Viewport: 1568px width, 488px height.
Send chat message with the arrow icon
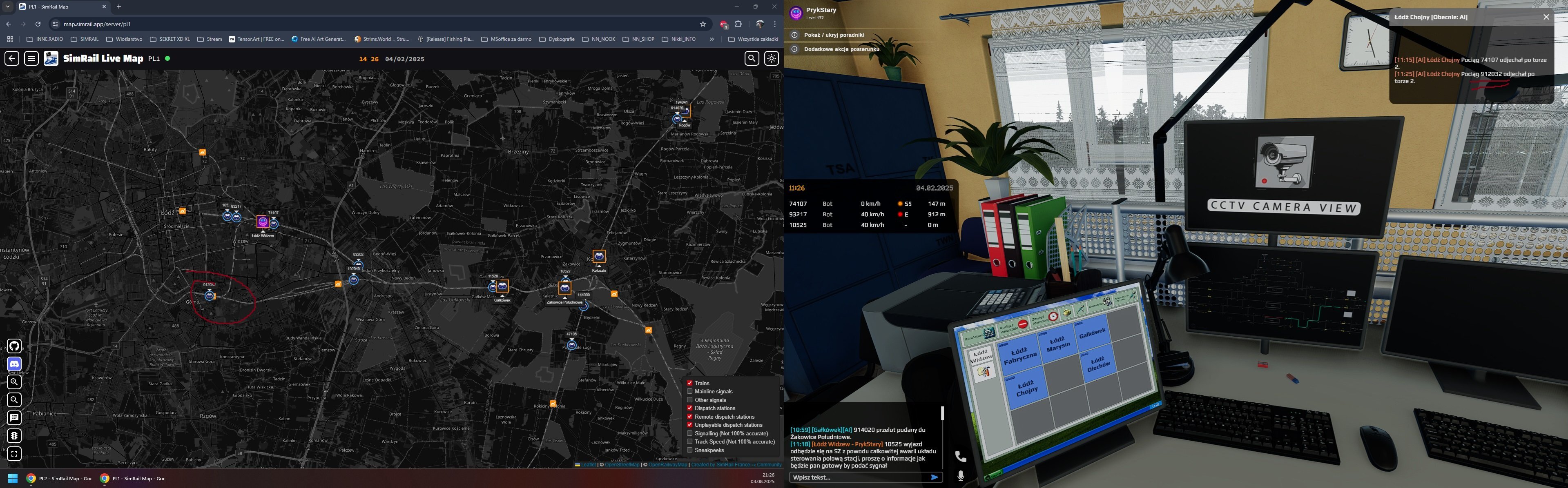935,477
